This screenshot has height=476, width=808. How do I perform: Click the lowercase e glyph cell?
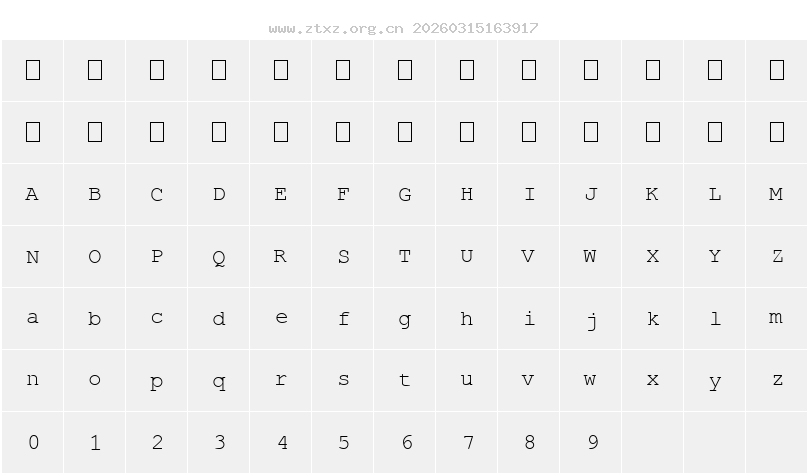tap(281, 319)
